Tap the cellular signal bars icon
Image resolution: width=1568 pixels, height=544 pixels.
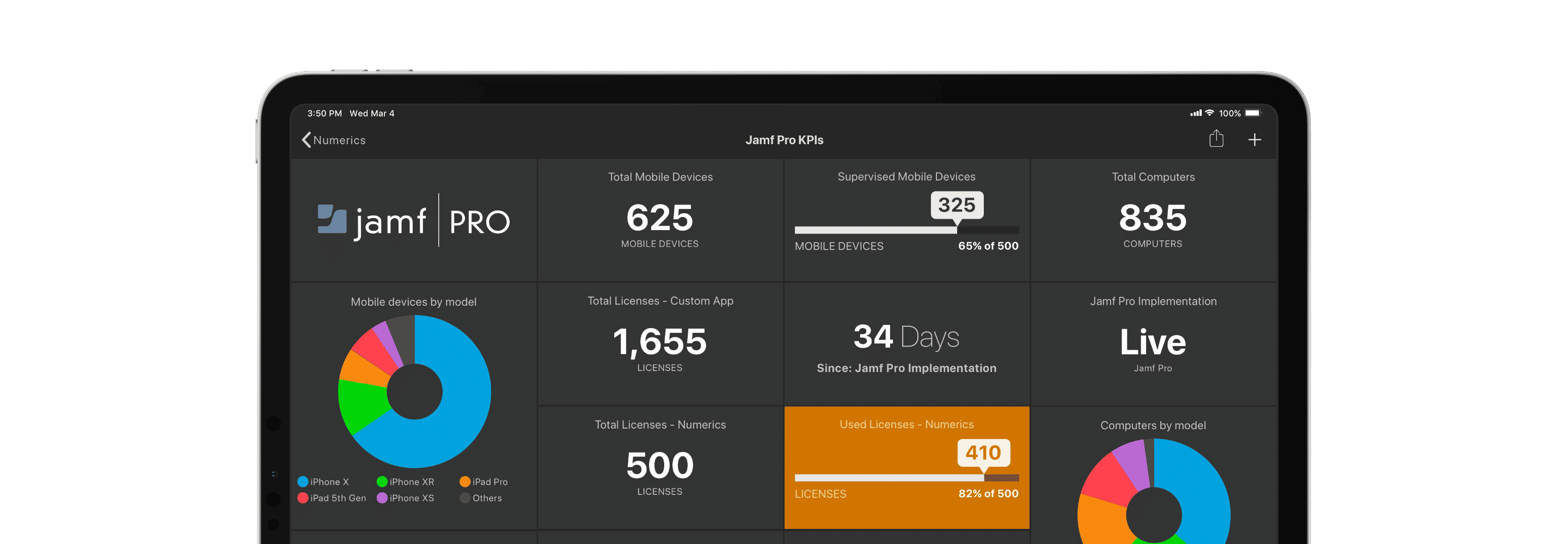1196,113
